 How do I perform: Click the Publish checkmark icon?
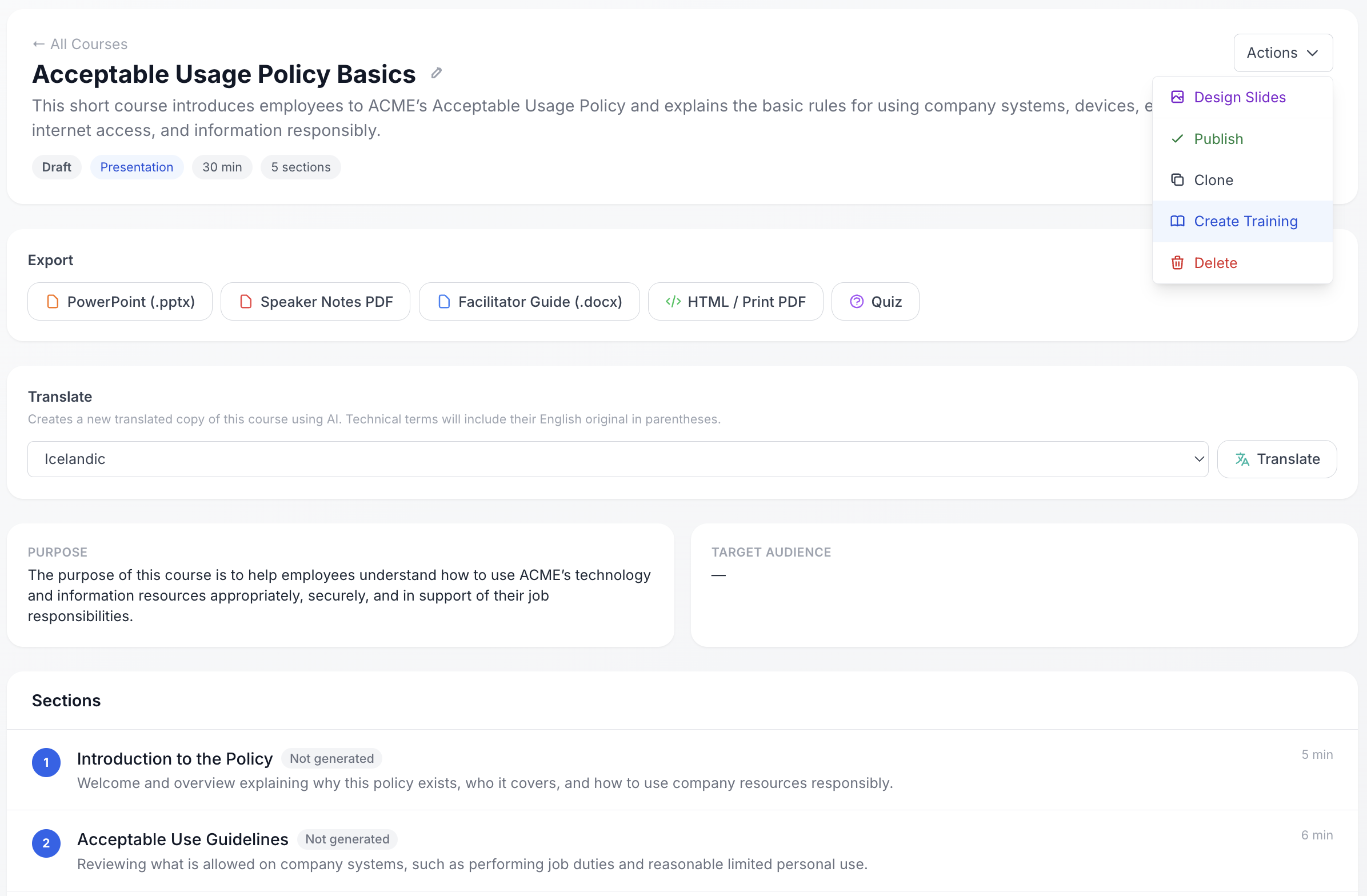(x=1177, y=138)
